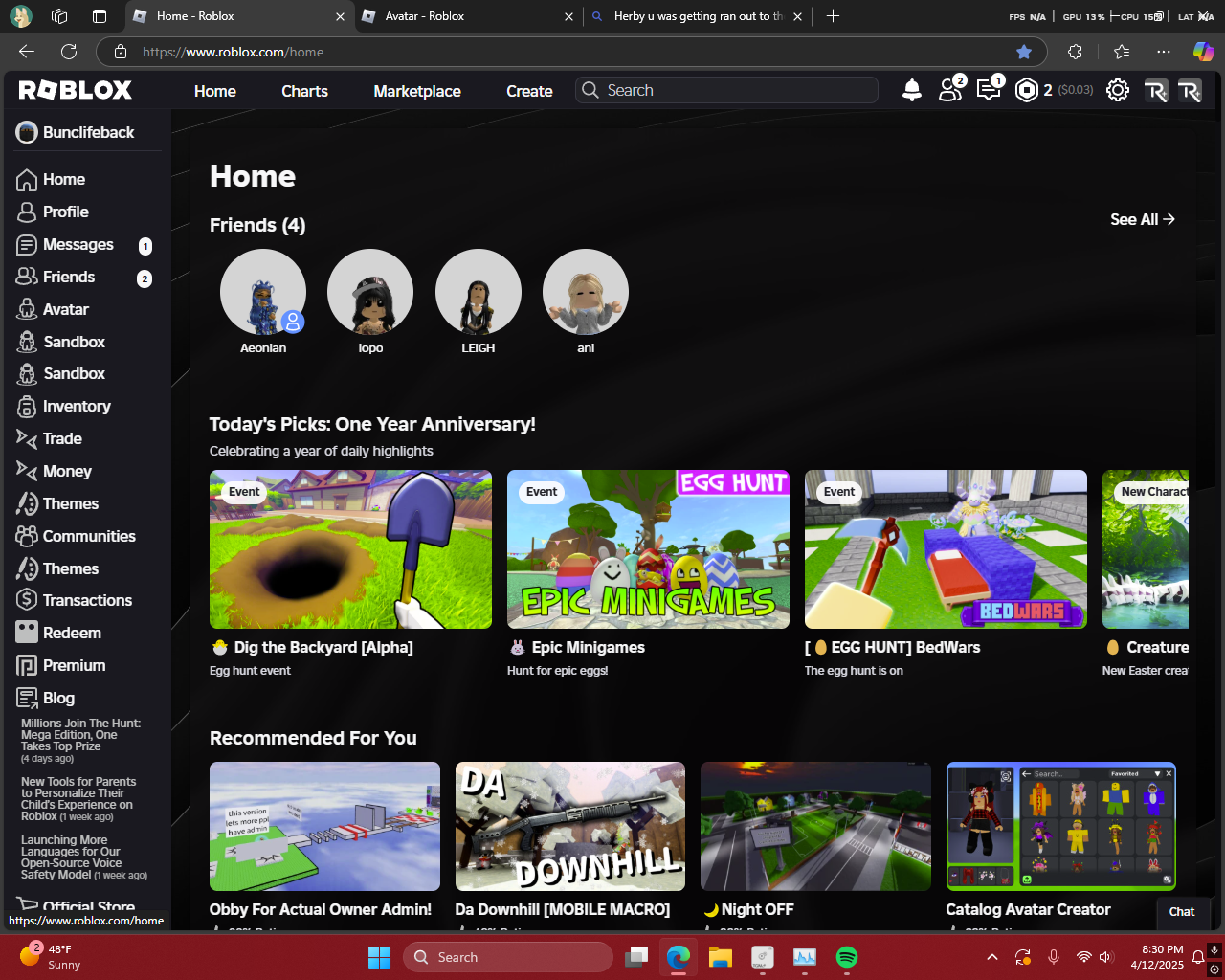This screenshot has width=1225, height=980.
Task: Open Da Downhill game thumbnail
Action: tap(570, 826)
